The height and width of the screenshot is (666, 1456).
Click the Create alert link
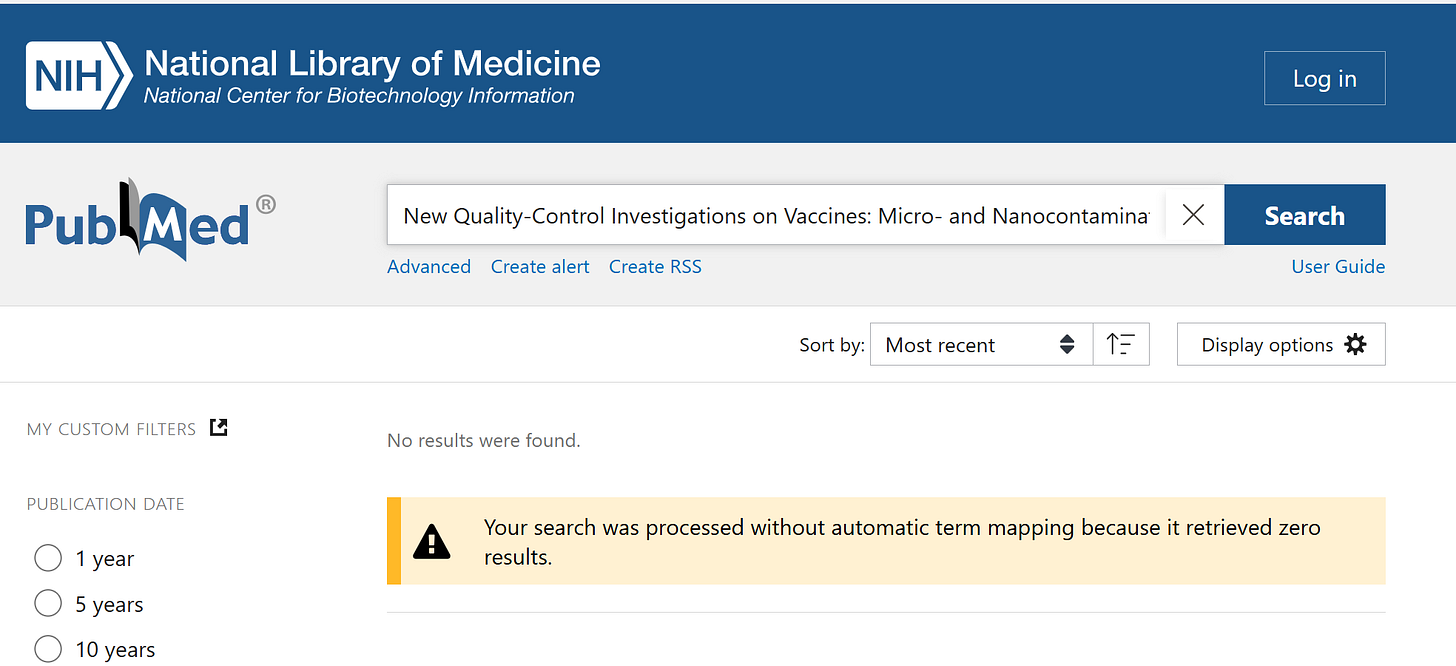(x=540, y=267)
